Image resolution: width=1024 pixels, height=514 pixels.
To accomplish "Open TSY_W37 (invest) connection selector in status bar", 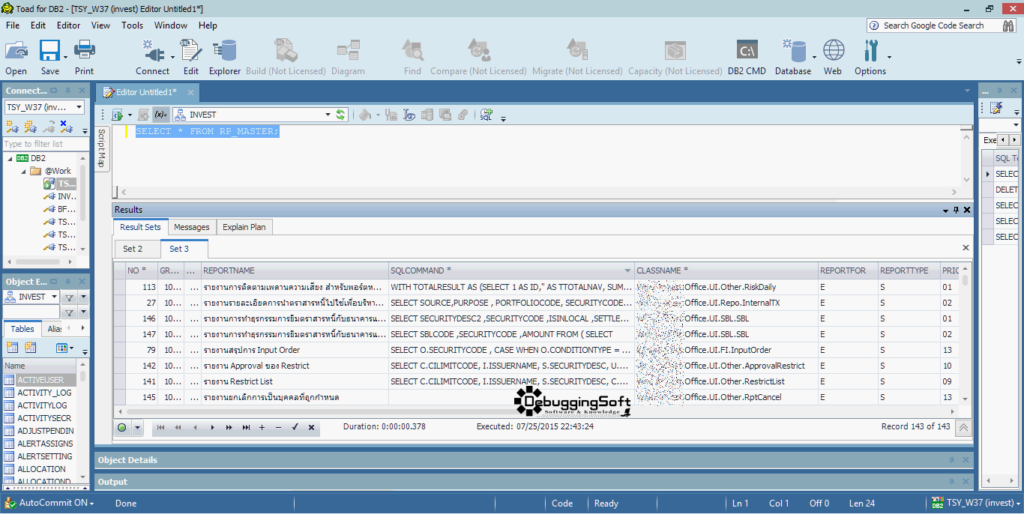I will tap(976, 503).
